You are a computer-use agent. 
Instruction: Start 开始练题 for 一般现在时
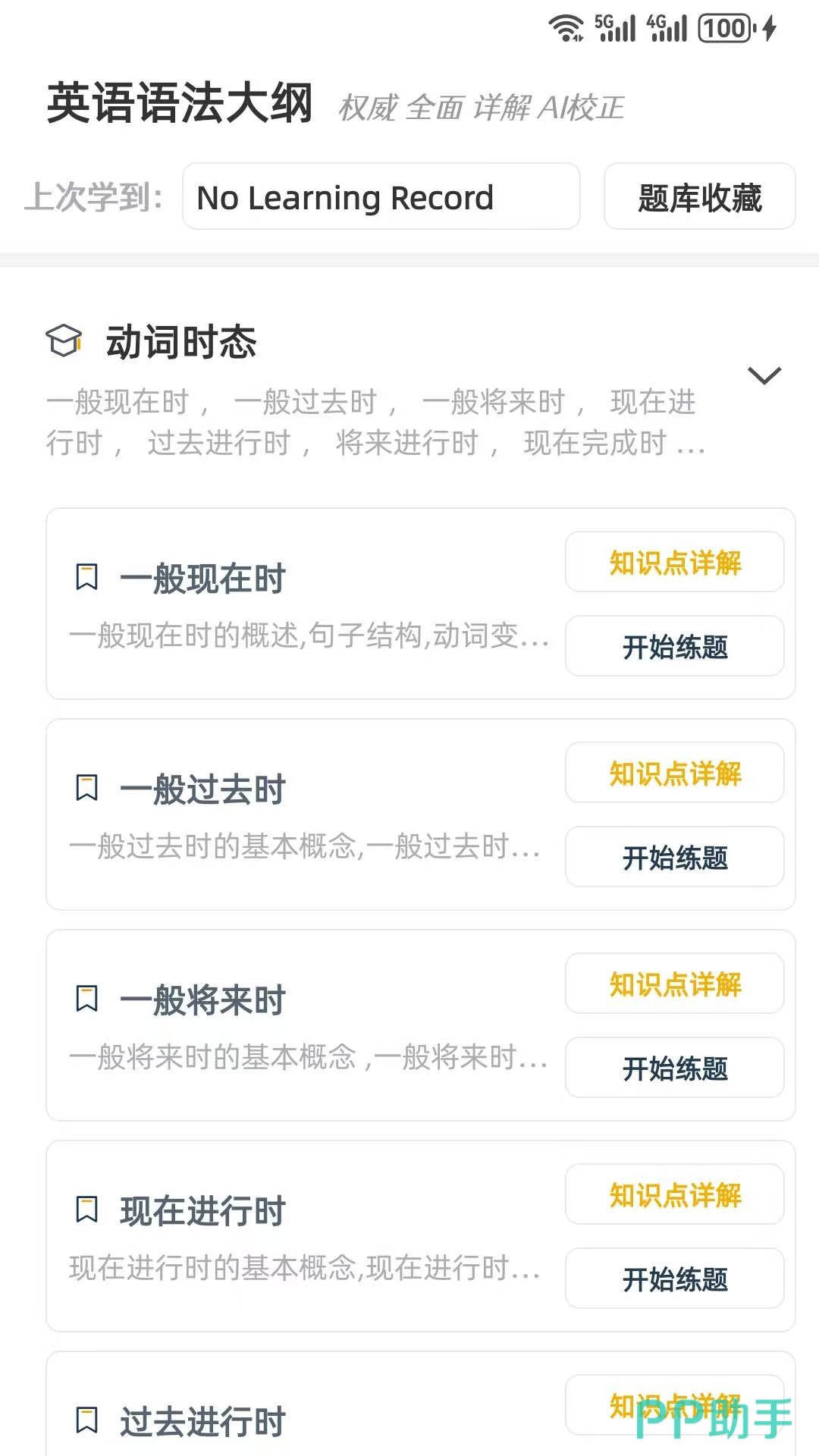coord(674,646)
